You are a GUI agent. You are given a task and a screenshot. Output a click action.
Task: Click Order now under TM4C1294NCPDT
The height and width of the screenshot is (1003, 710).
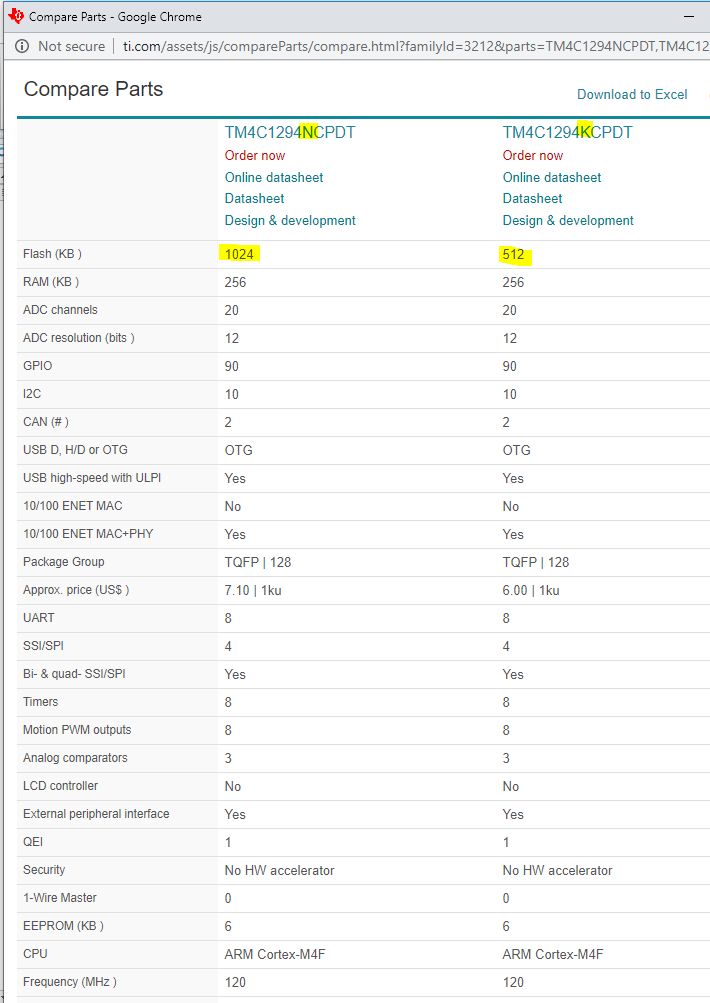254,155
